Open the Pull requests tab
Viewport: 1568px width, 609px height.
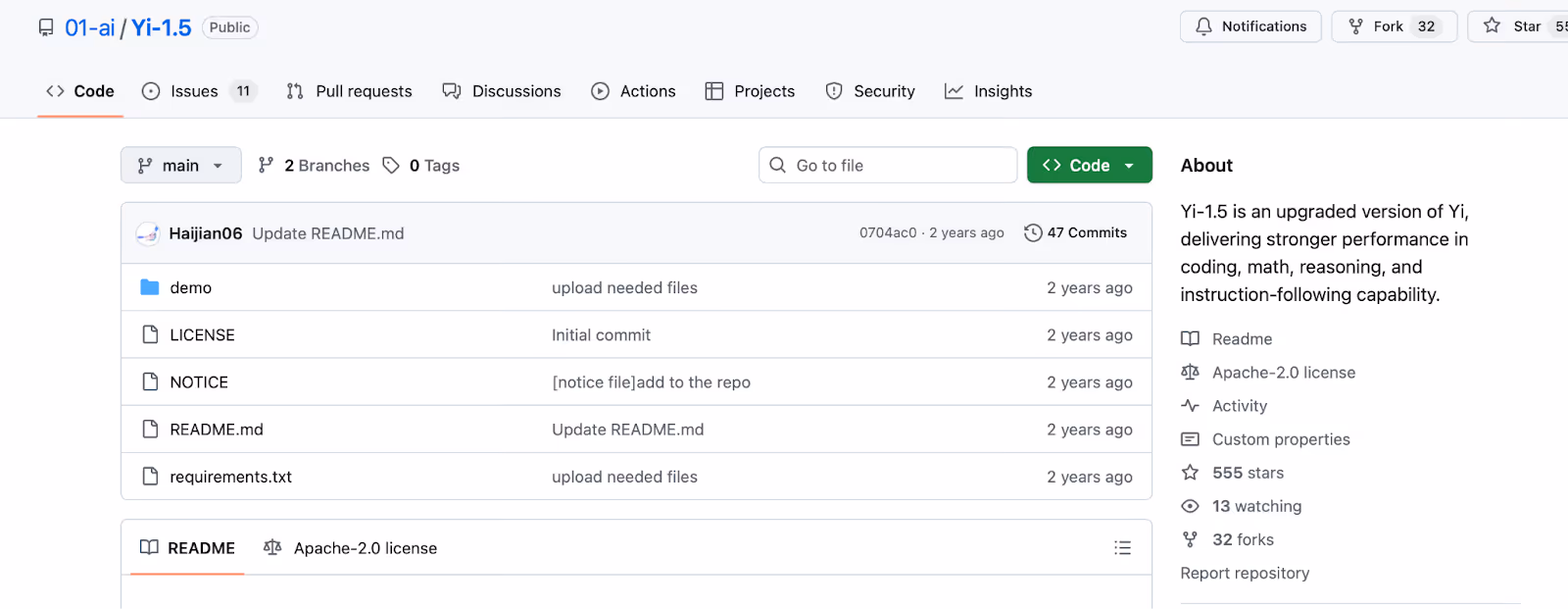point(350,91)
